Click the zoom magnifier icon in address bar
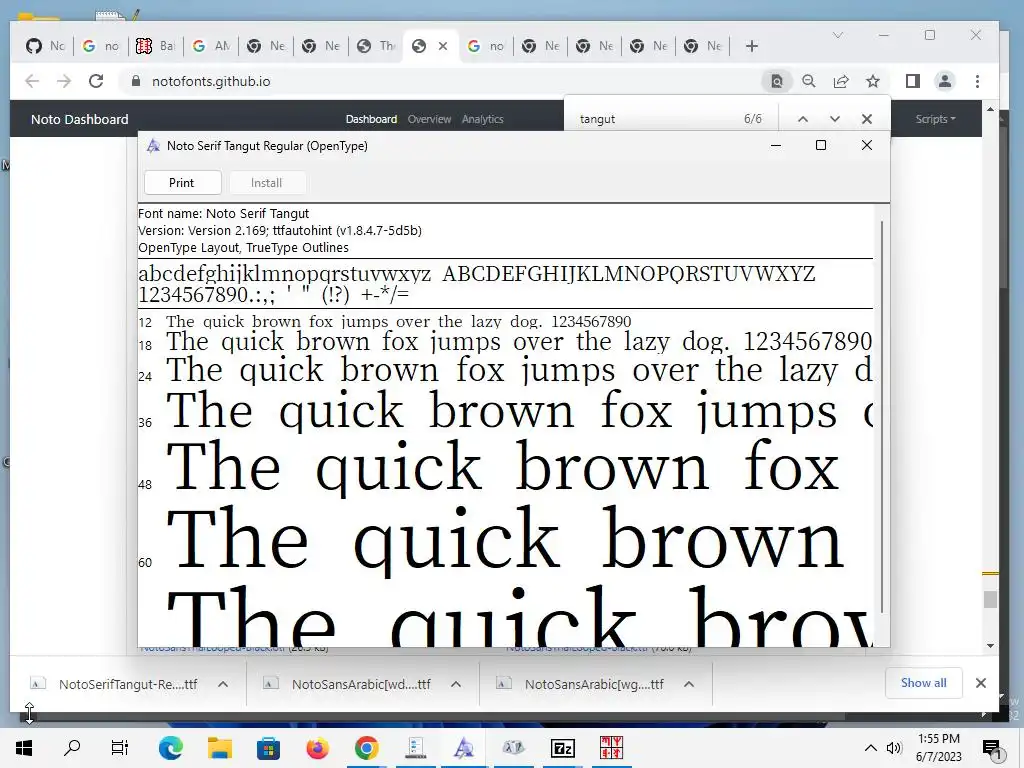The width and height of the screenshot is (1024, 768). coord(808,81)
